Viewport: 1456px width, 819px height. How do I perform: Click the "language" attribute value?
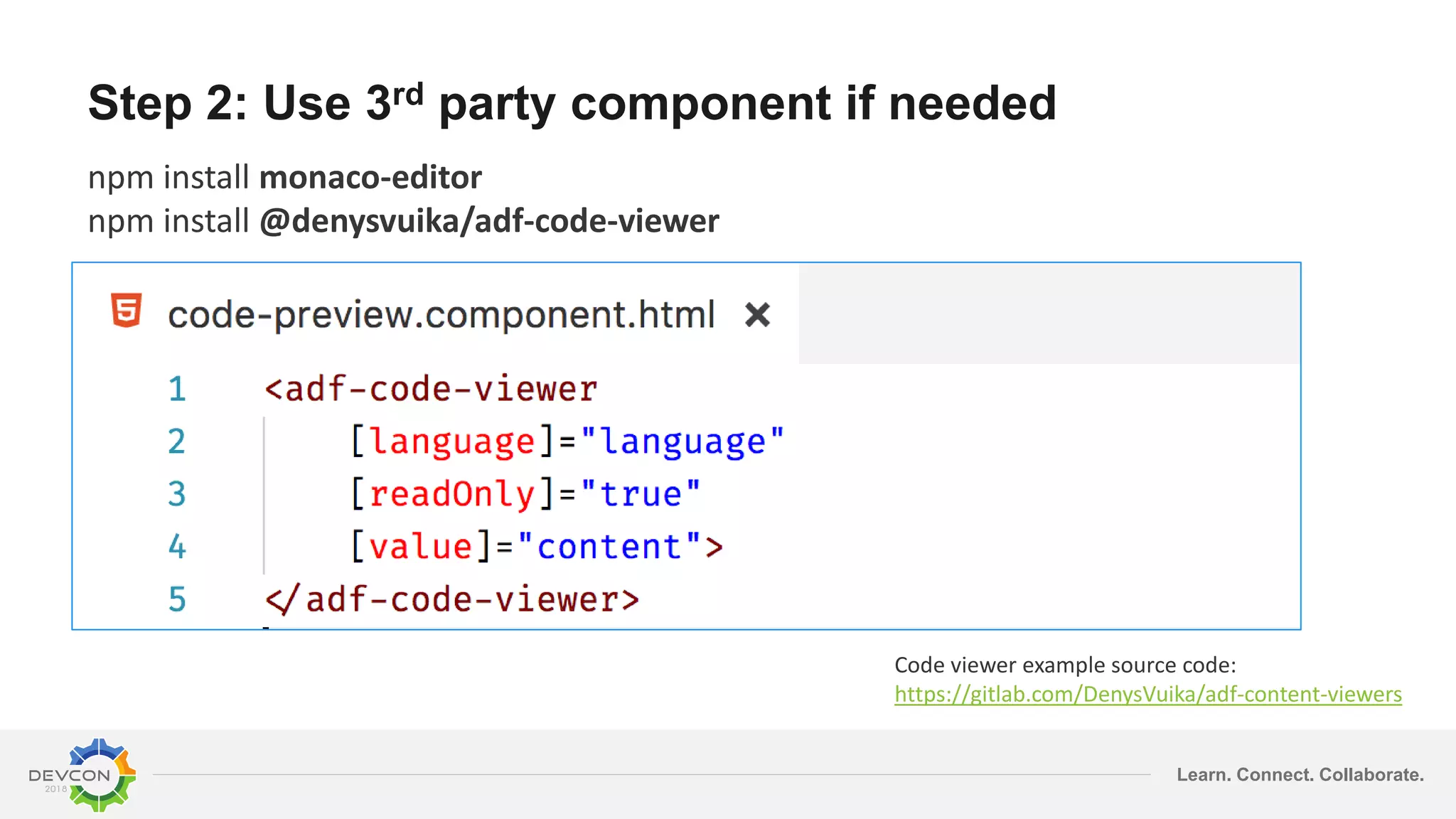point(682,441)
